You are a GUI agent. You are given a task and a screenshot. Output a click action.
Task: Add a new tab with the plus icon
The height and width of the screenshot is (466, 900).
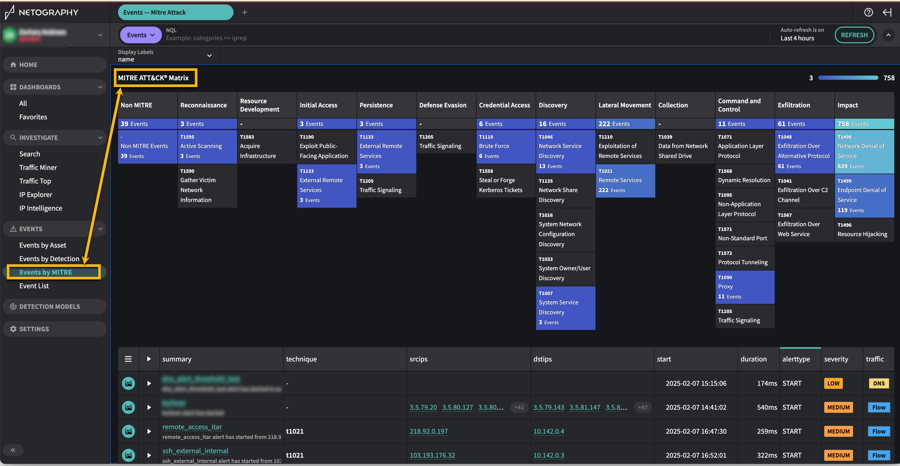[x=244, y=13]
